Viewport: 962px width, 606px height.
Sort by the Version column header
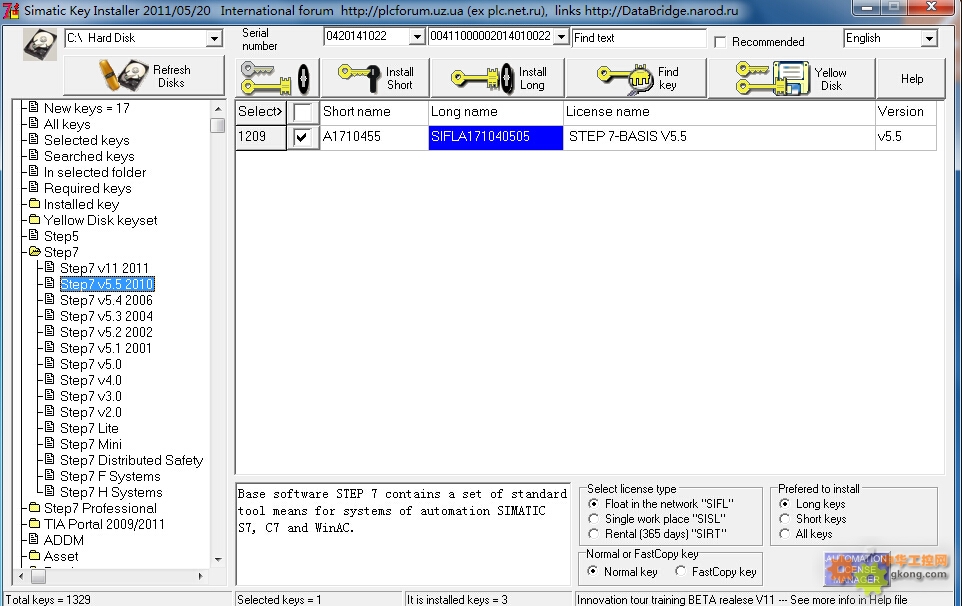(x=906, y=112)
